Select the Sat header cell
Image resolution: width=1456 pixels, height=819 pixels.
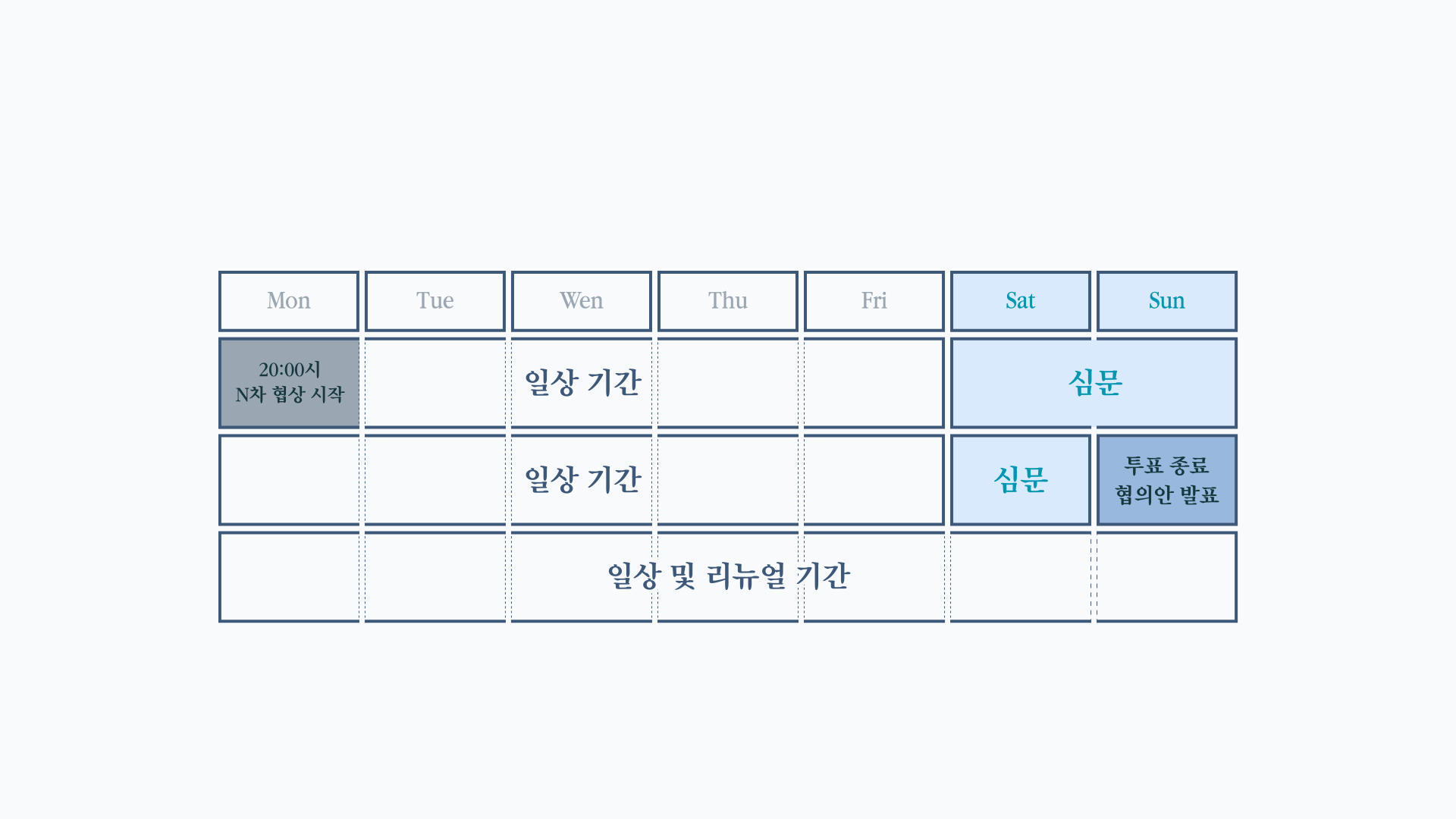(1021, 301)
